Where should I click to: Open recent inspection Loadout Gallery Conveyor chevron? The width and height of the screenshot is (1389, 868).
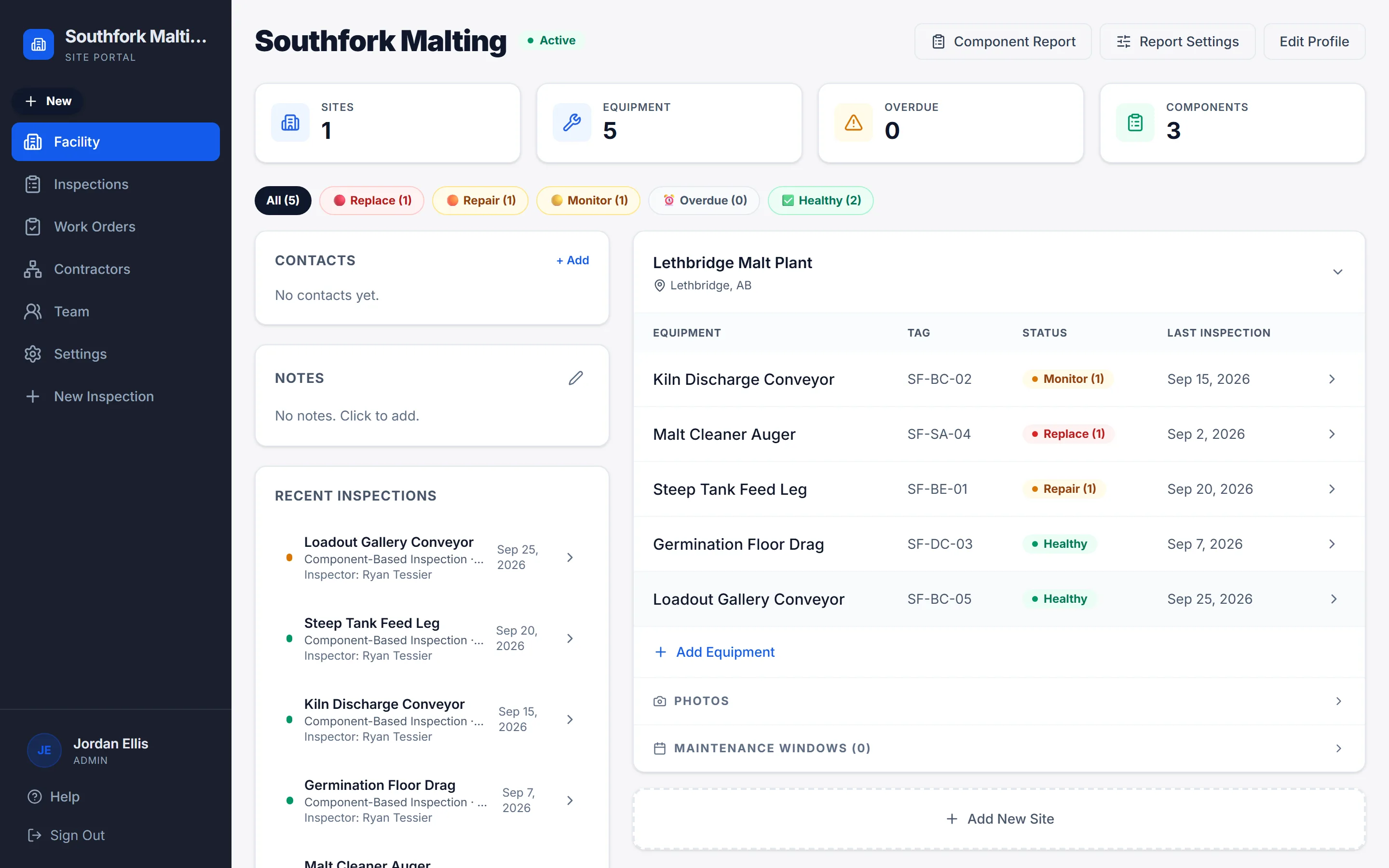(570, 557)
